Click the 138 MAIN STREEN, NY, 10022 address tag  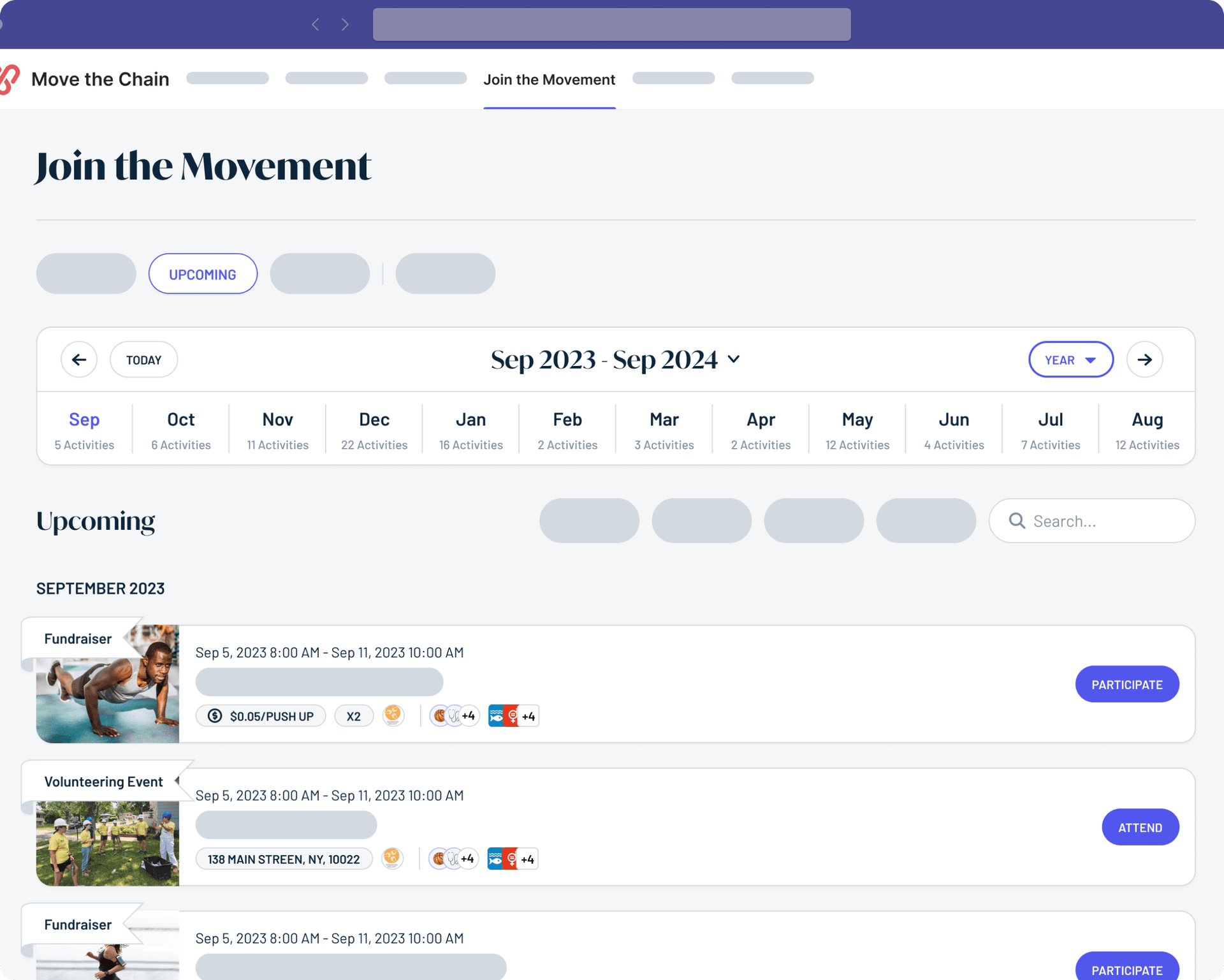[x=284, y=859]
